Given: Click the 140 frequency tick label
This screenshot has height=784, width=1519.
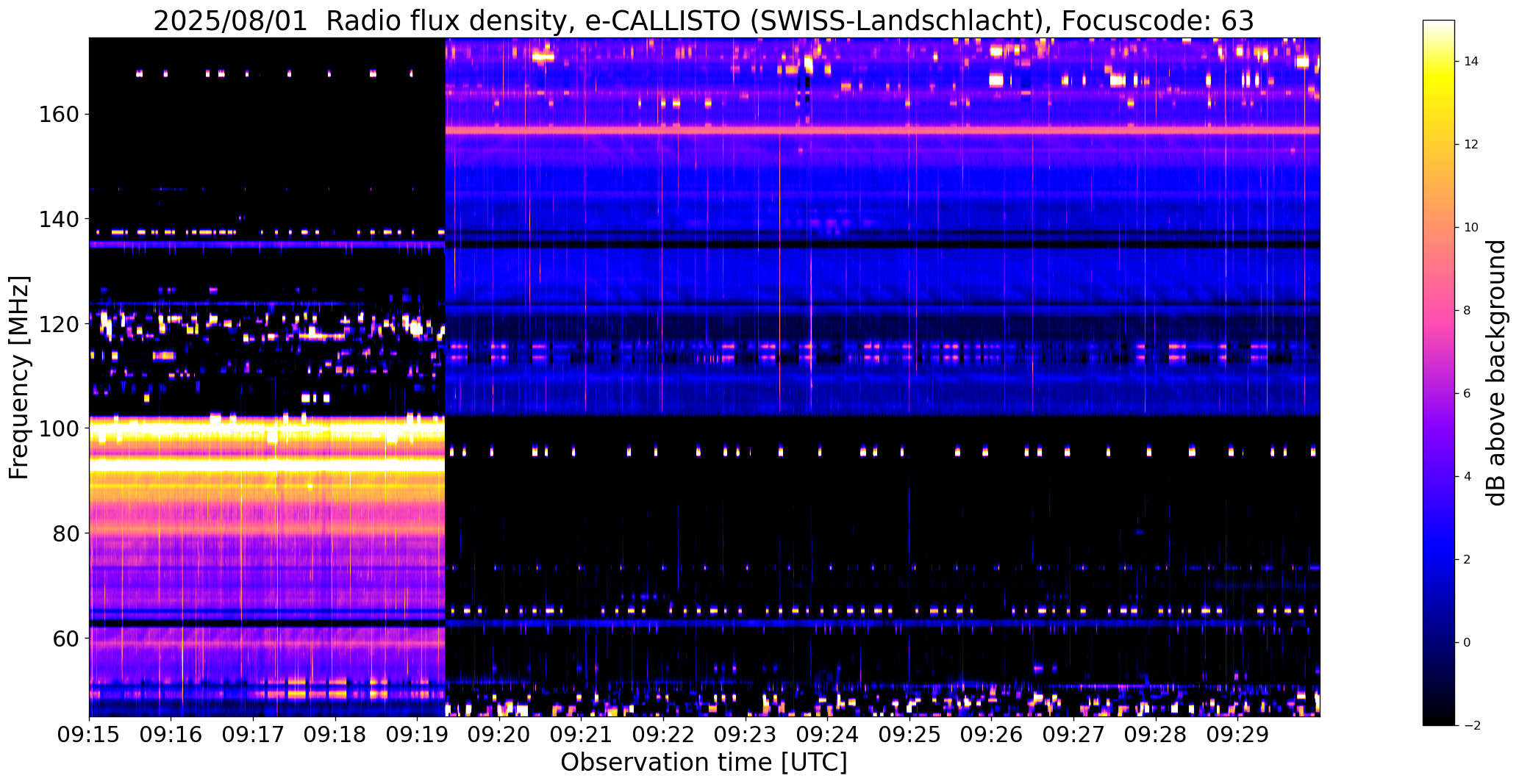Looking at the screenshot, I should 60,219.
